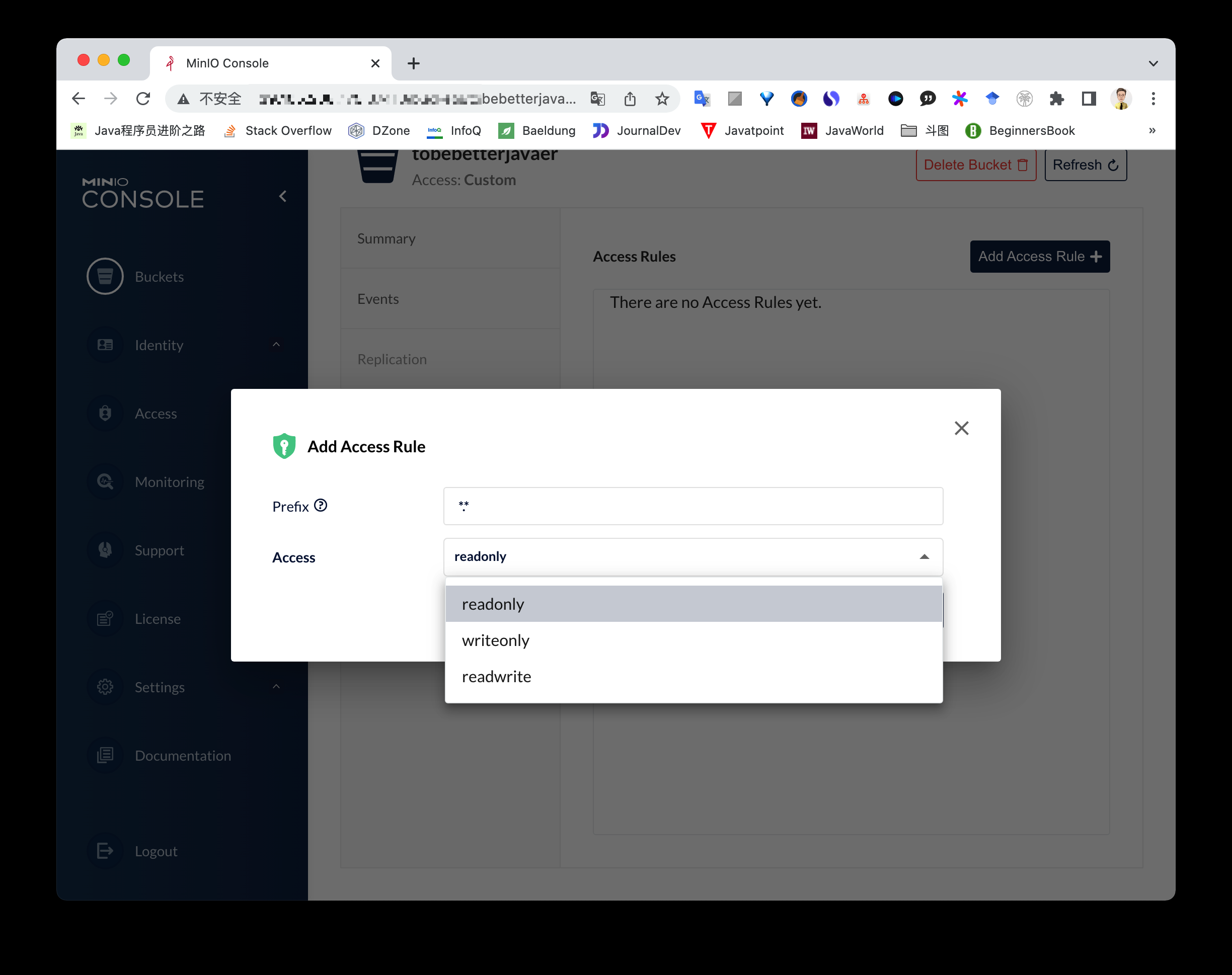1232x975 pixels.
Task: Click the License sidebar icon
Action: (x=105, y=619)
